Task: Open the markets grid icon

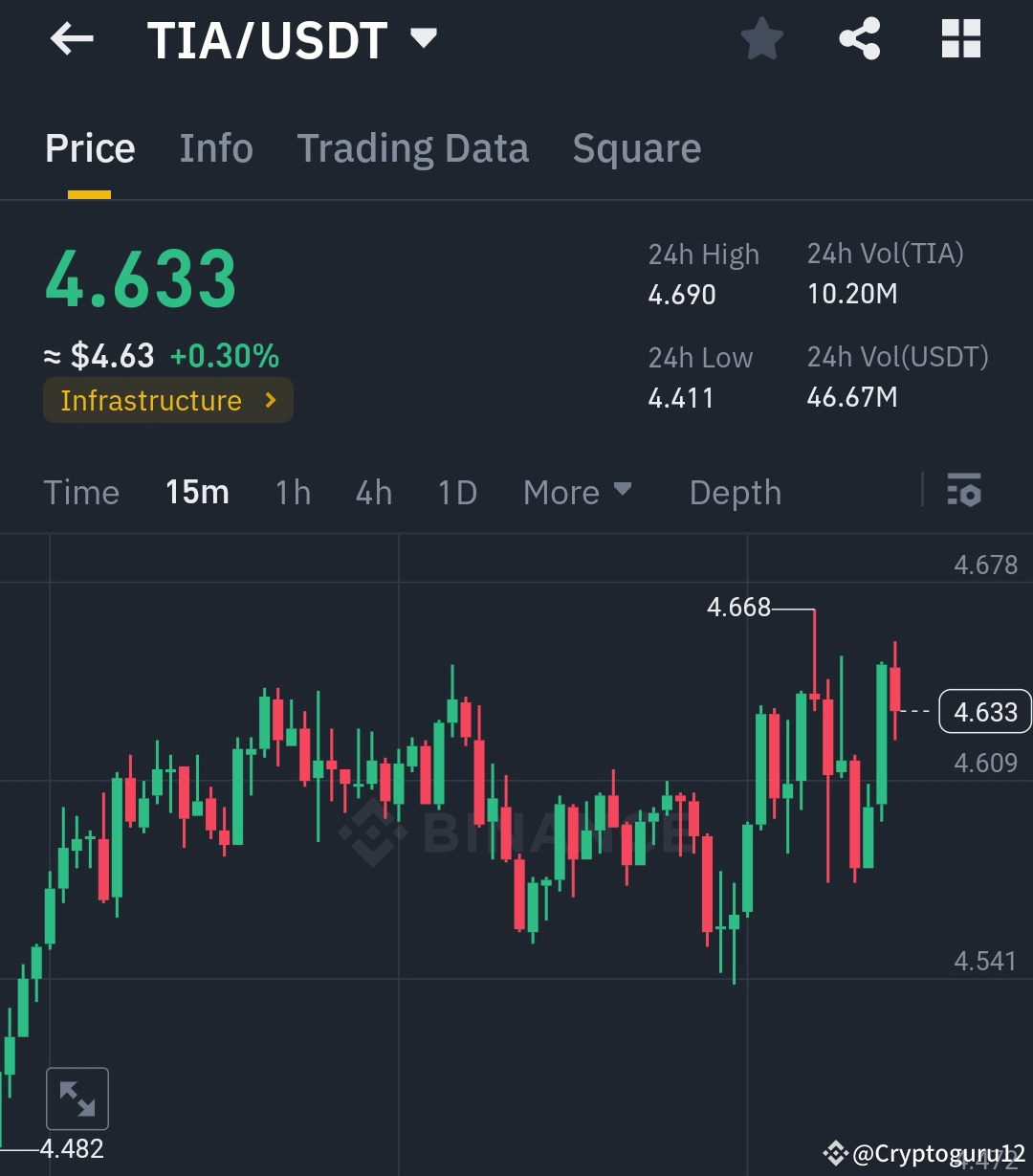Action: coord(960,39)
